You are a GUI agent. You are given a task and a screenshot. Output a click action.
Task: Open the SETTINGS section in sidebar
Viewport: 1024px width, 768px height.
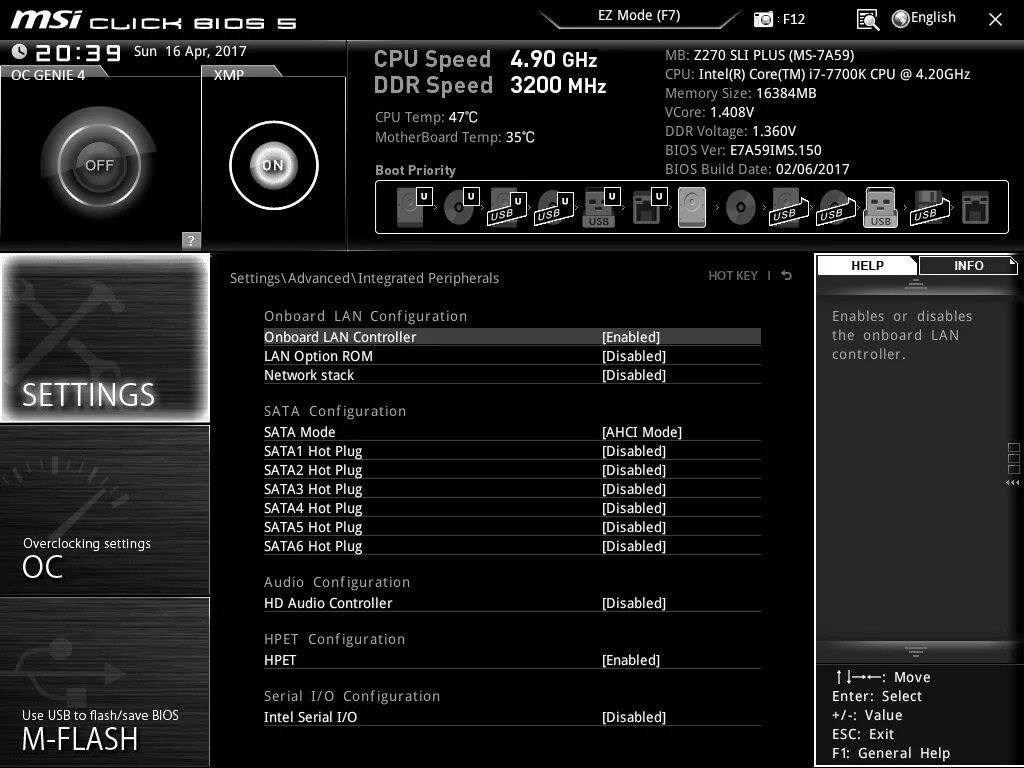105,338
